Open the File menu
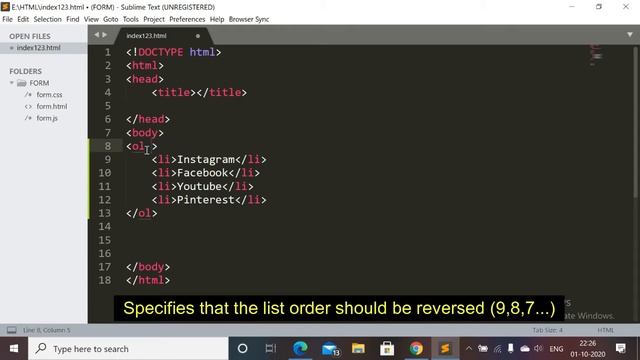The height and width of the screenshot is (360, 640). [7, 19]
